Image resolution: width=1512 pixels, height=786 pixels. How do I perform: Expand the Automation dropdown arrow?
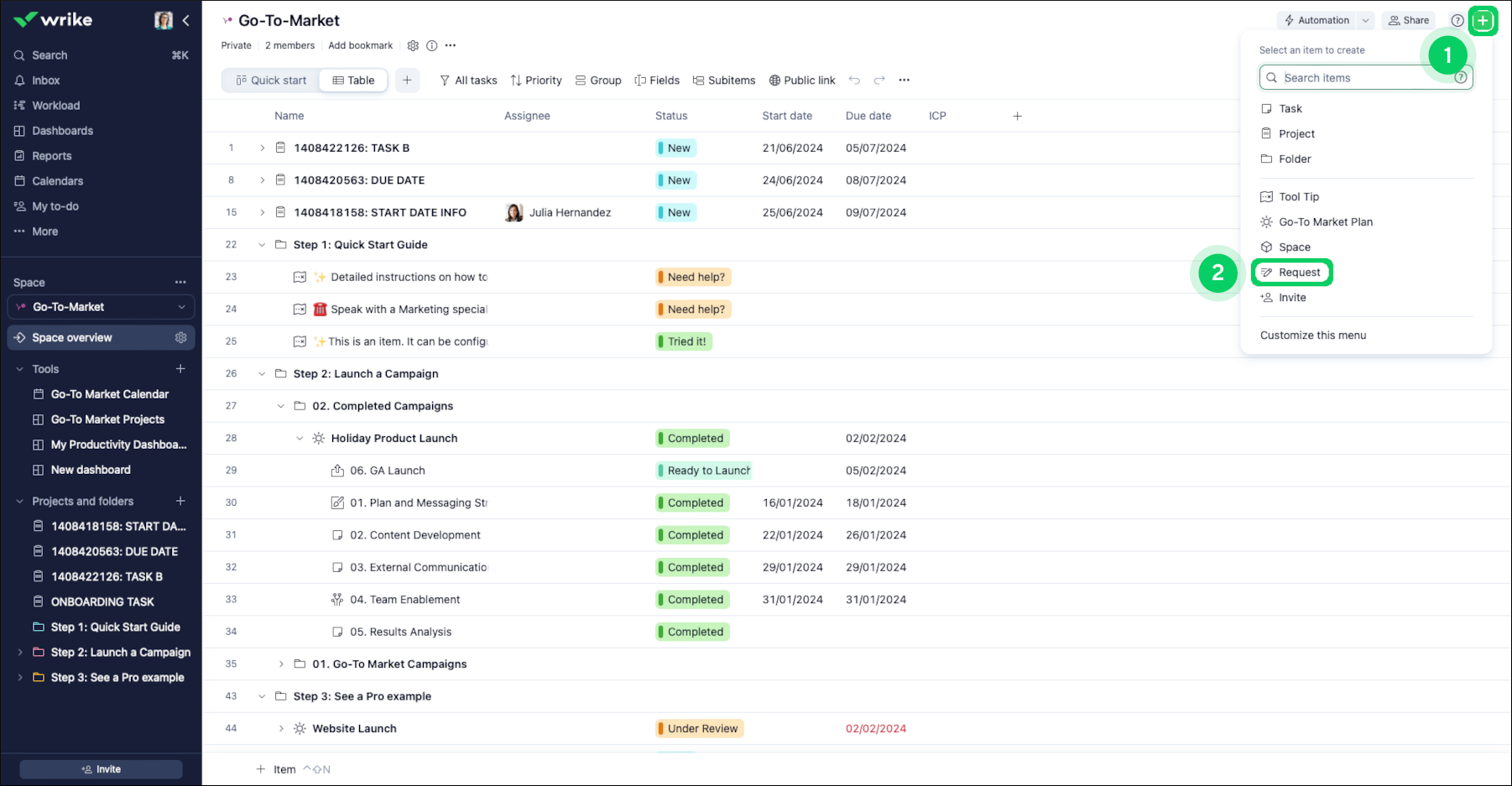(1365, 21)
